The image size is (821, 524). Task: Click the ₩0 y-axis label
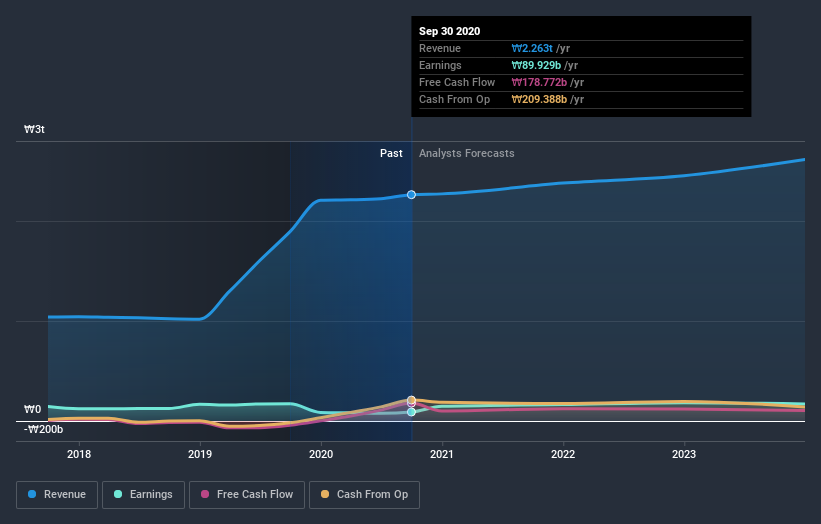tap(32, 409)
